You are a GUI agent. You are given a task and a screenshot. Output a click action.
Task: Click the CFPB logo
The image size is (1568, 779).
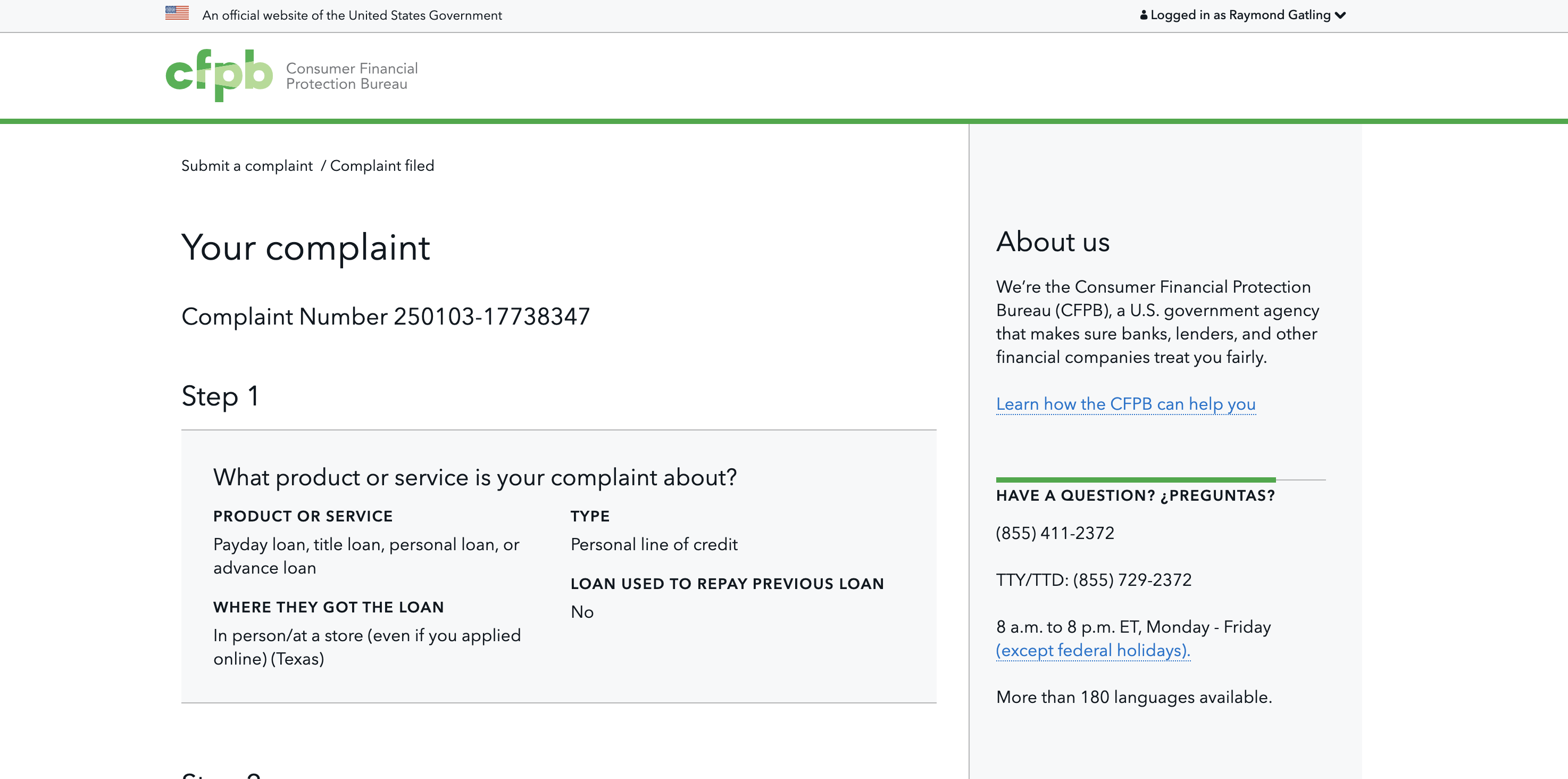click(x=219, y=76)
